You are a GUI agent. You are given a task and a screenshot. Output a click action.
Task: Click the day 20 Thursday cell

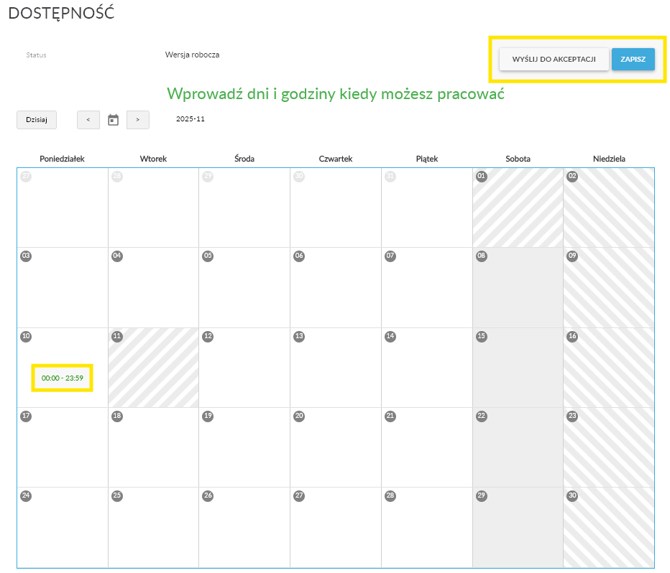coord(335,452)
